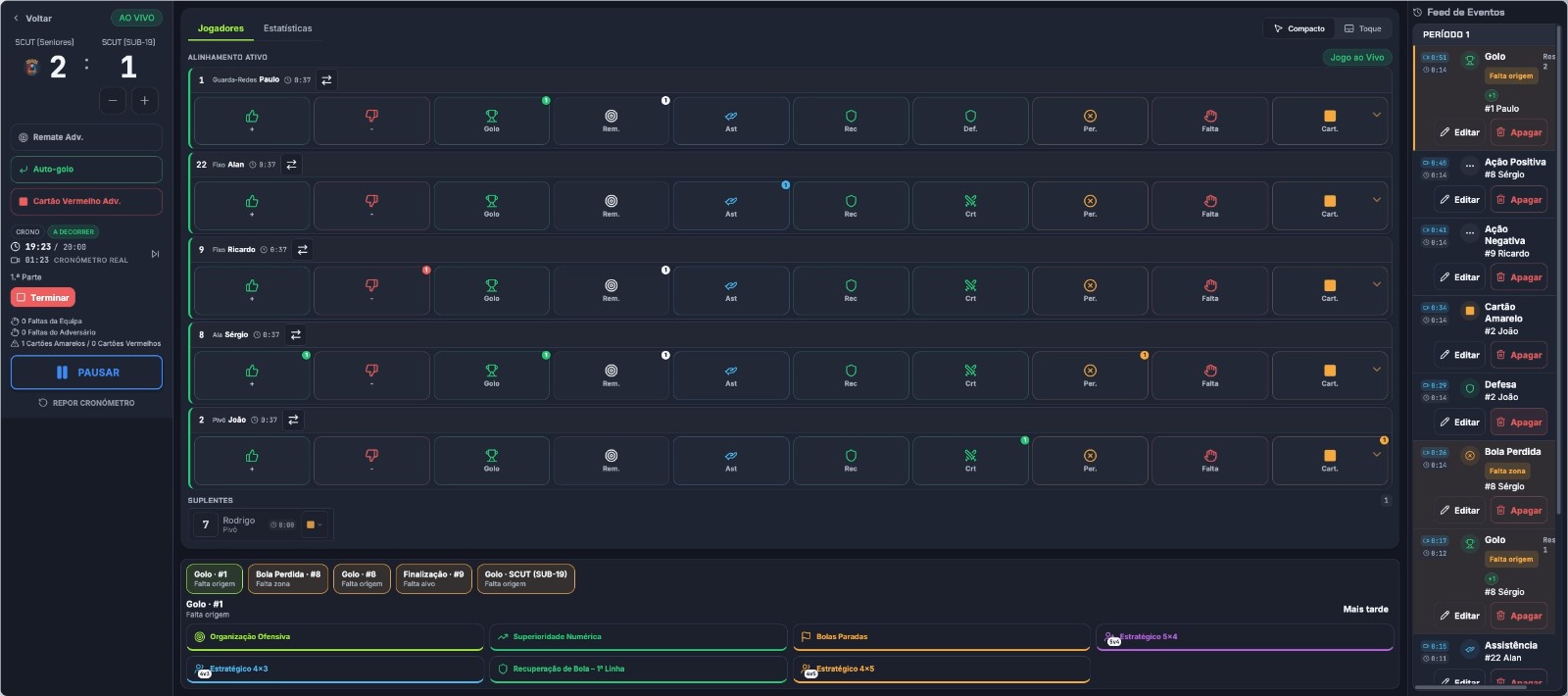
Task: Substitute player Alan with swap icon
Action: click(x=291, y=165)
